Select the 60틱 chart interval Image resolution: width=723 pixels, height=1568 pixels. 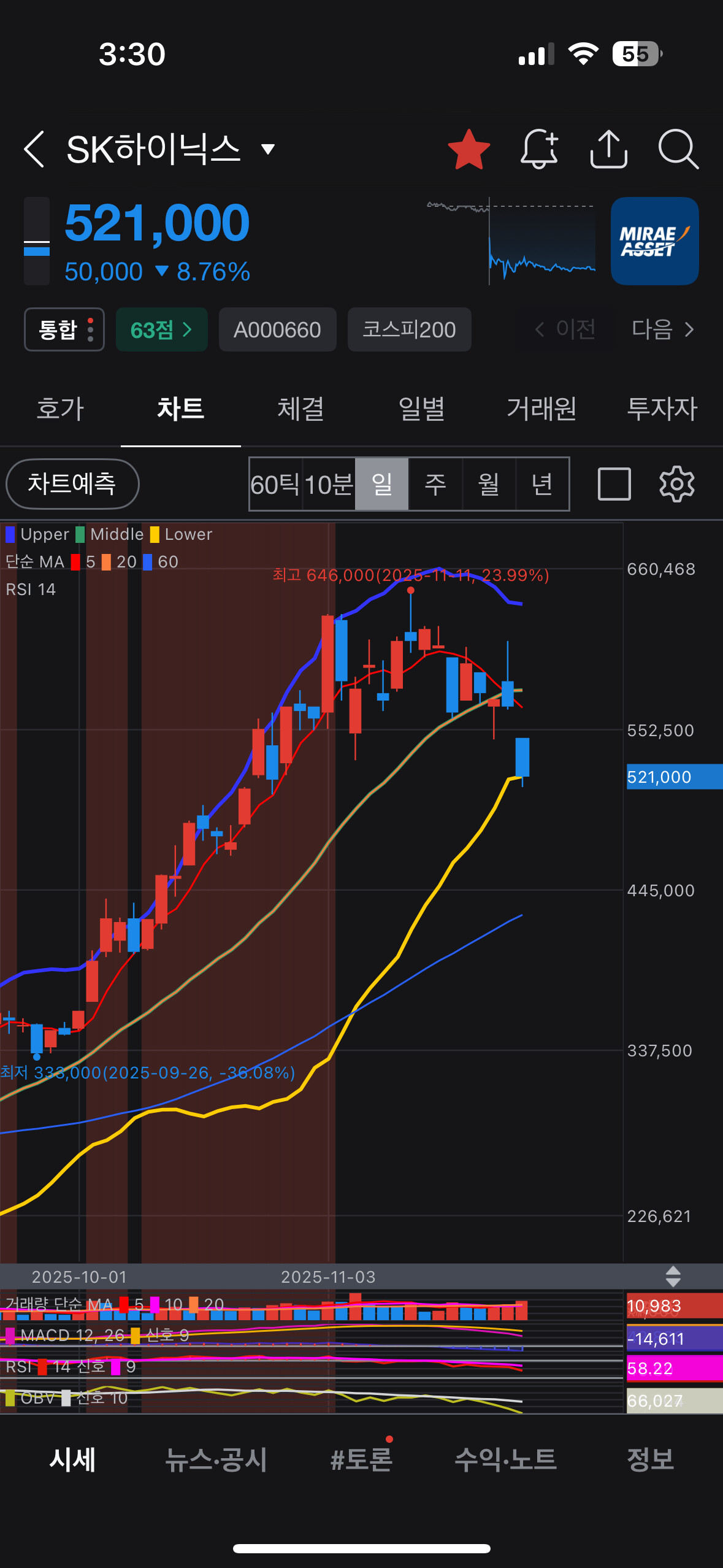275,484
